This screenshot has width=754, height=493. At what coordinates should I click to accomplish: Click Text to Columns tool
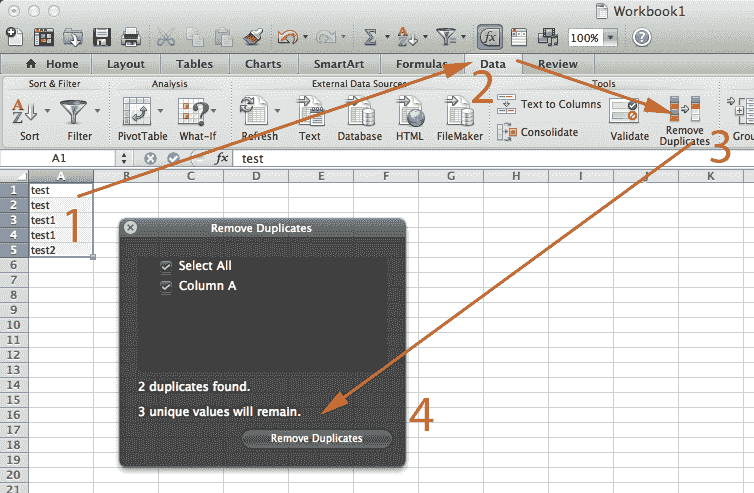pos(549,104)
